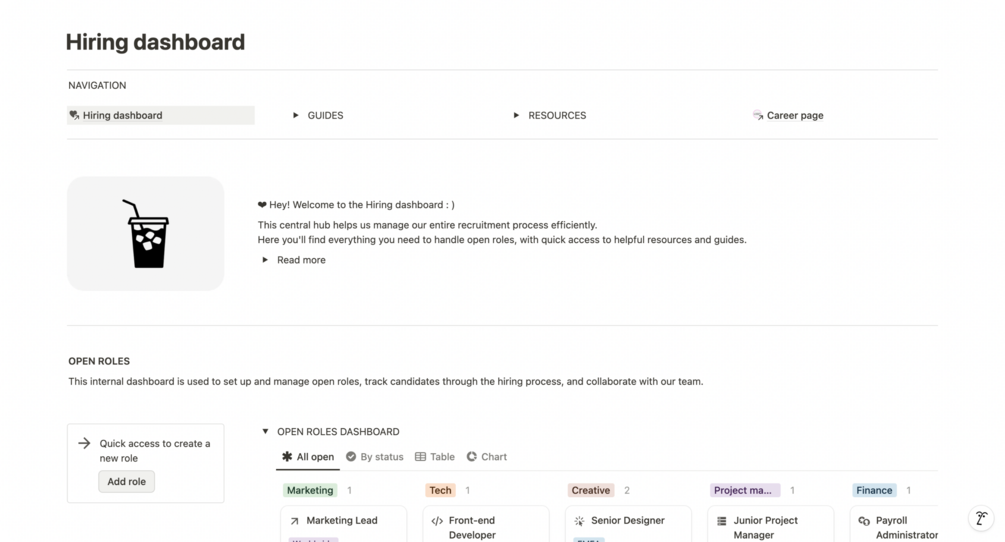Screen dimensions: 1005x542
Task: Click the sparkle icon beside Senior Designer
Action: click(579, 521)
